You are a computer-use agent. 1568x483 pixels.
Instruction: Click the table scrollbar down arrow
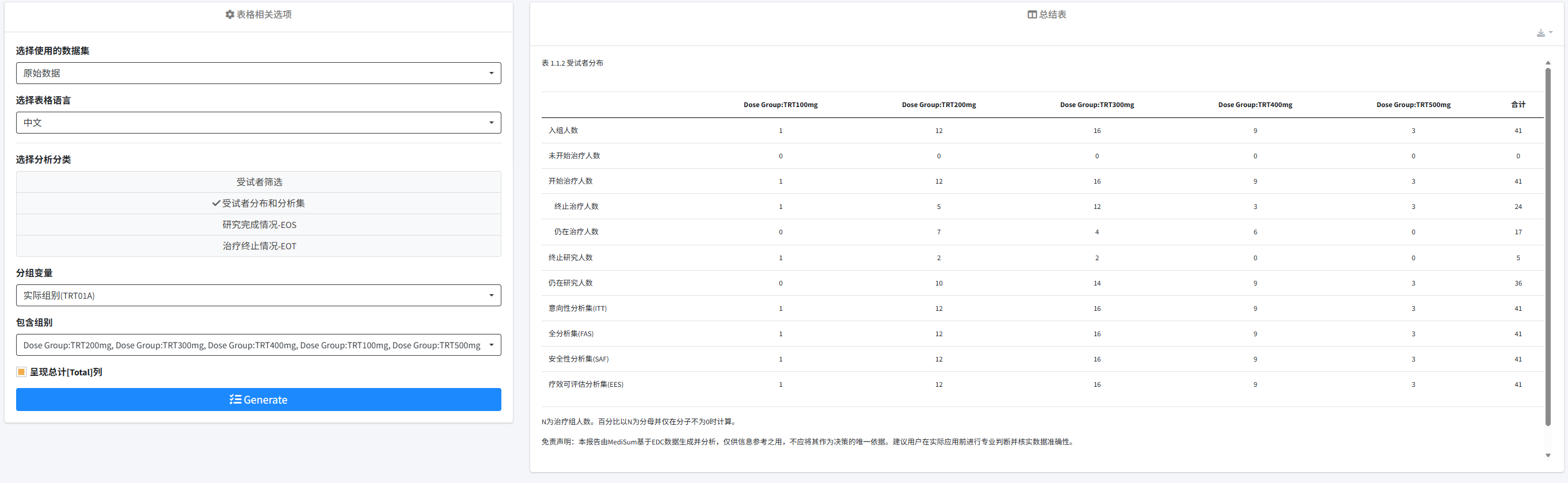1547,455
